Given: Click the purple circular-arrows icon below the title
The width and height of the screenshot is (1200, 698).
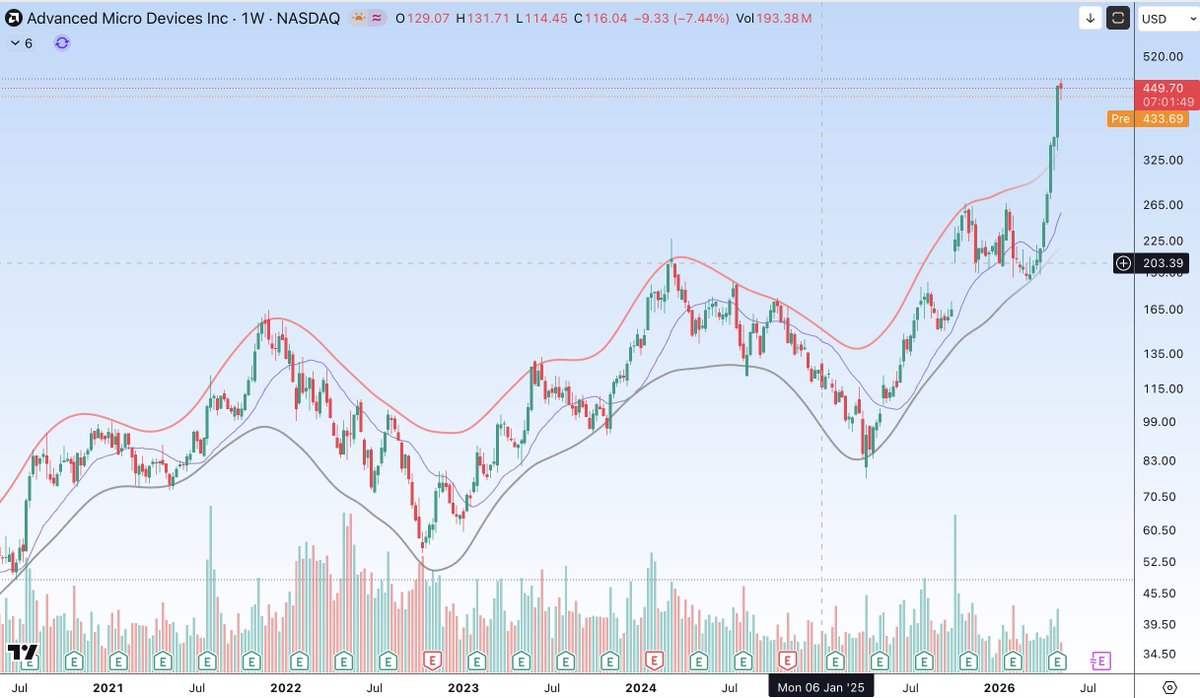Looking at the screenshot, I should click(x=62, y=43).
